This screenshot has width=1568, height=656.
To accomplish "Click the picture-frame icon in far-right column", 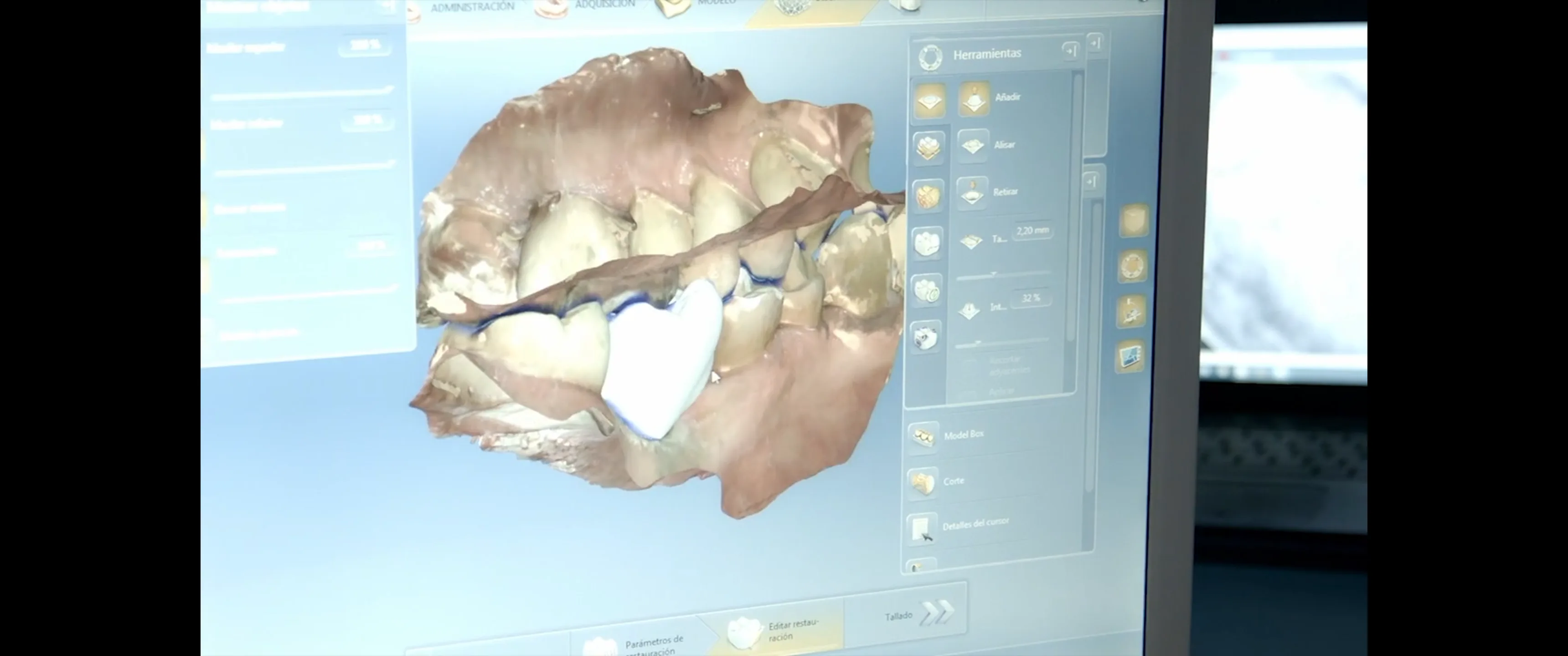I will pos(1130,356).
